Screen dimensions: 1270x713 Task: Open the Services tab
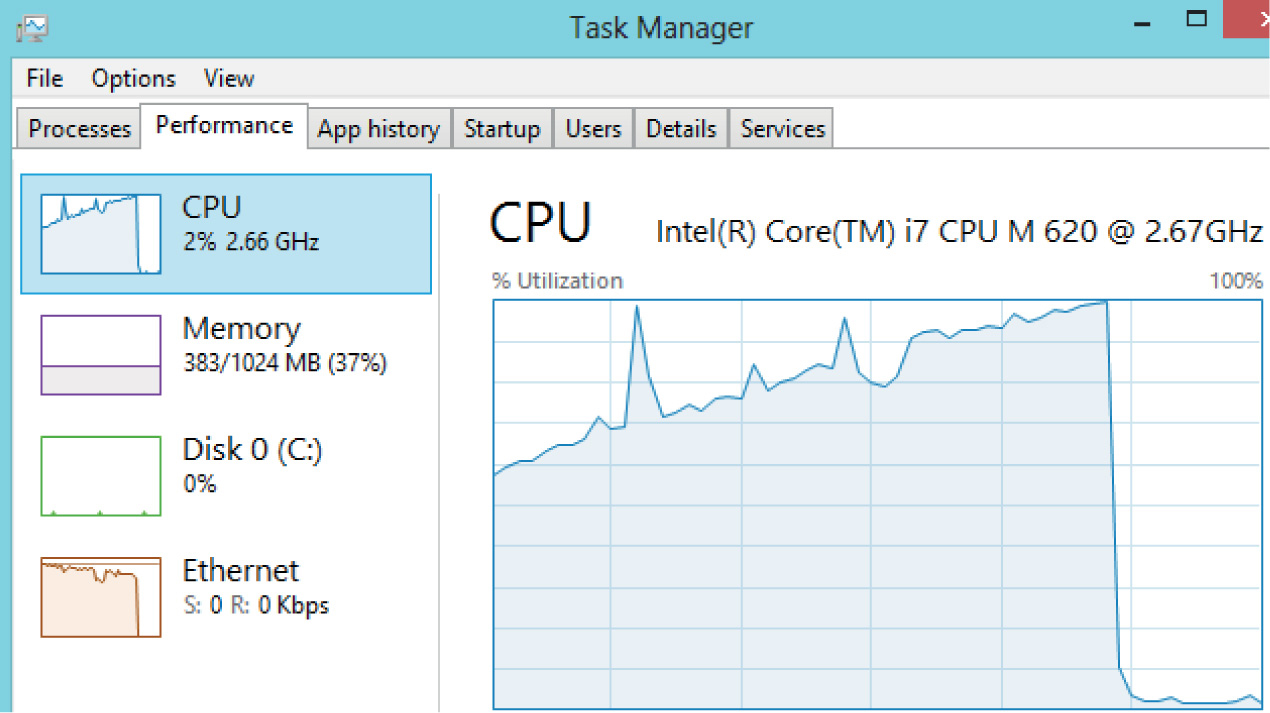782,129
